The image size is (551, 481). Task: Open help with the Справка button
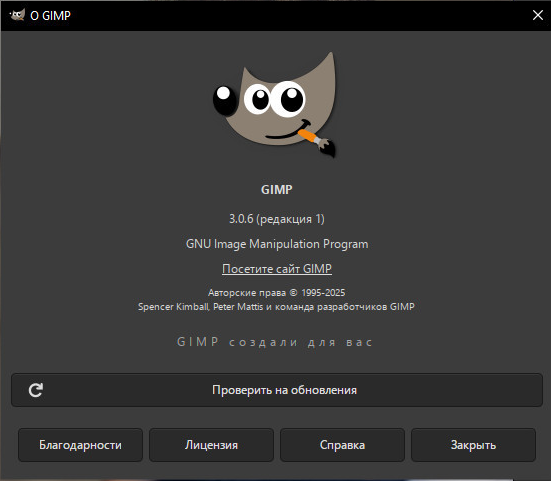342,445
